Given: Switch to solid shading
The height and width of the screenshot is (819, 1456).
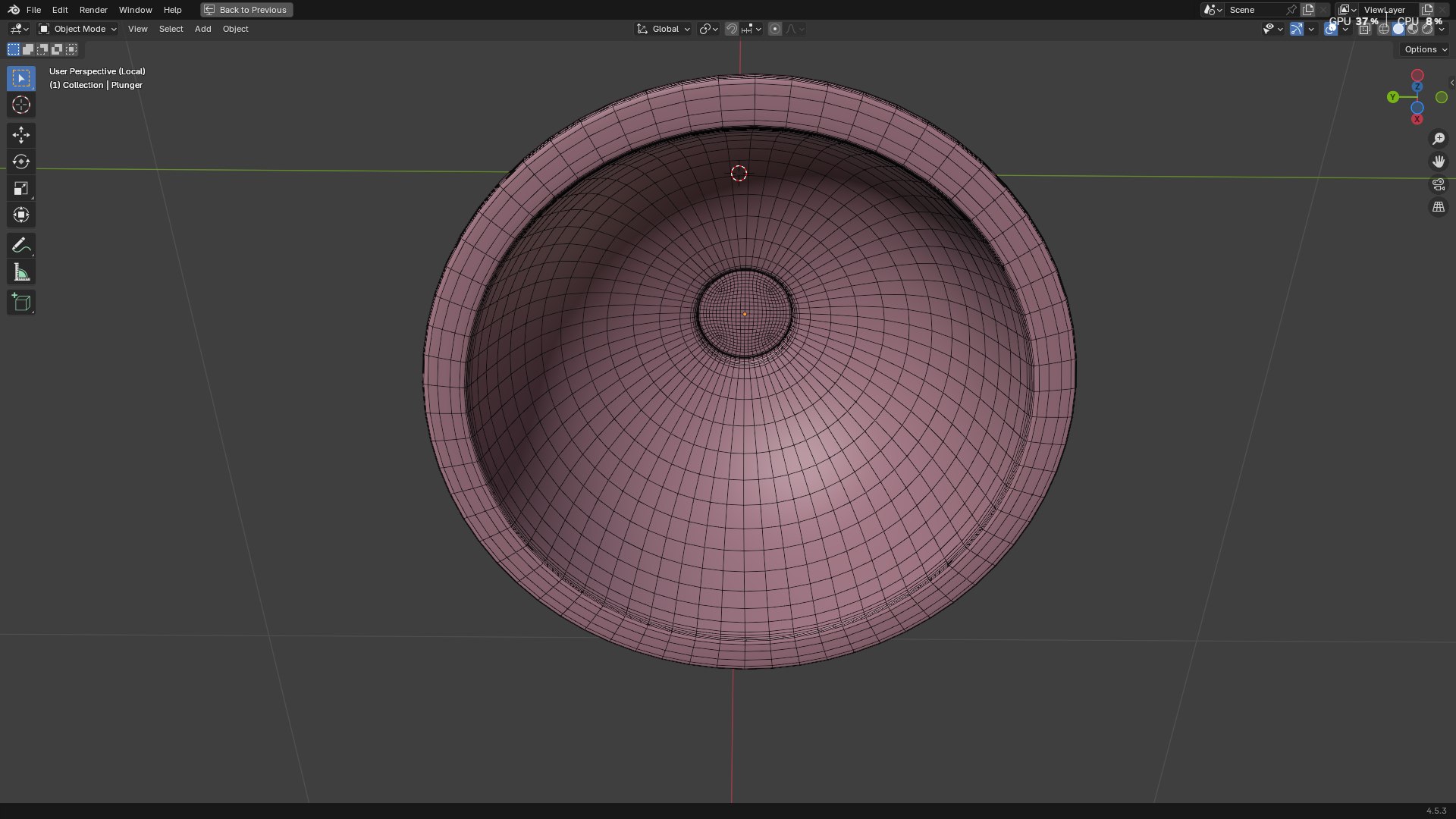Looking at the screenshot, I should [x=1398, y=29].
